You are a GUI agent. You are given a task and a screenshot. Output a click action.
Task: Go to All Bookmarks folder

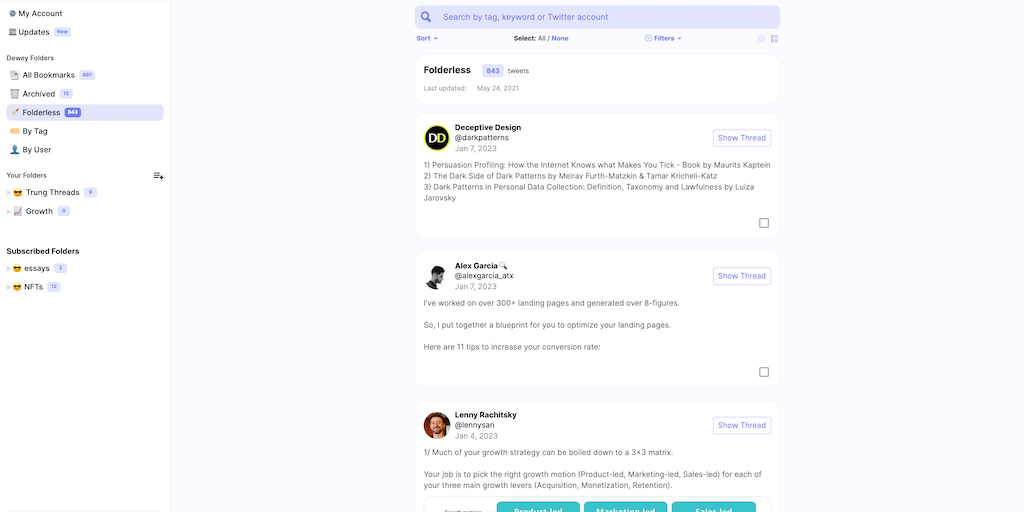pyautogui.click(x=48, y=75)
